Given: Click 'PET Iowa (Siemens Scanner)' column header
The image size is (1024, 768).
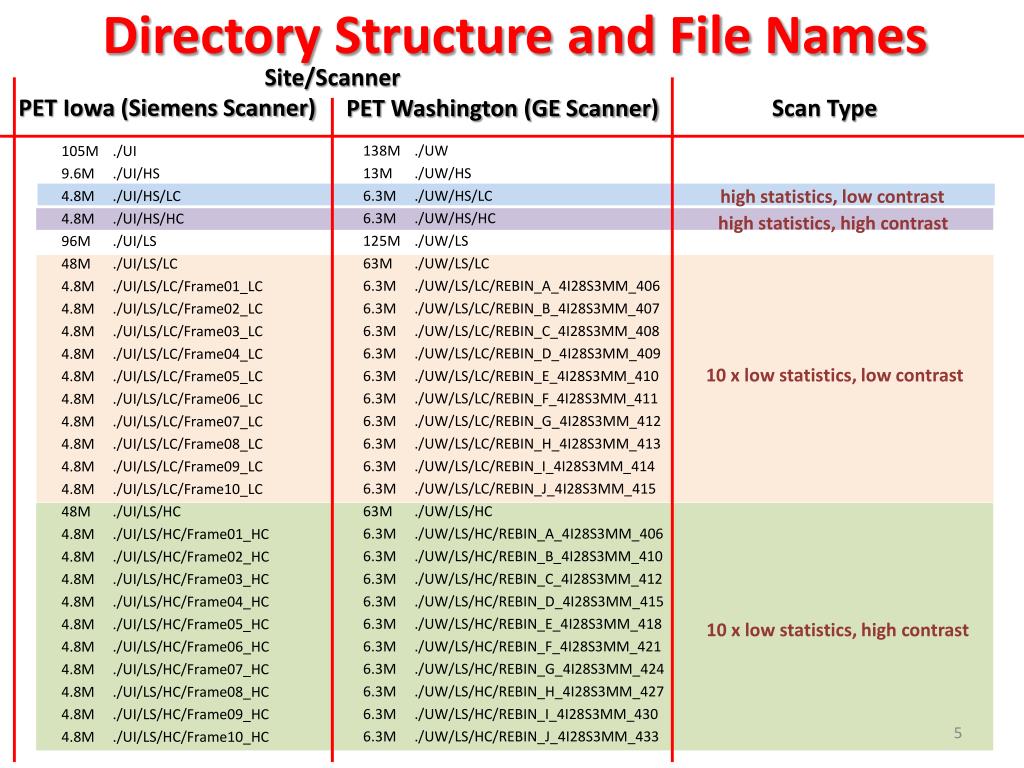Looking at the screenshot, I should (x=167, y=108).
